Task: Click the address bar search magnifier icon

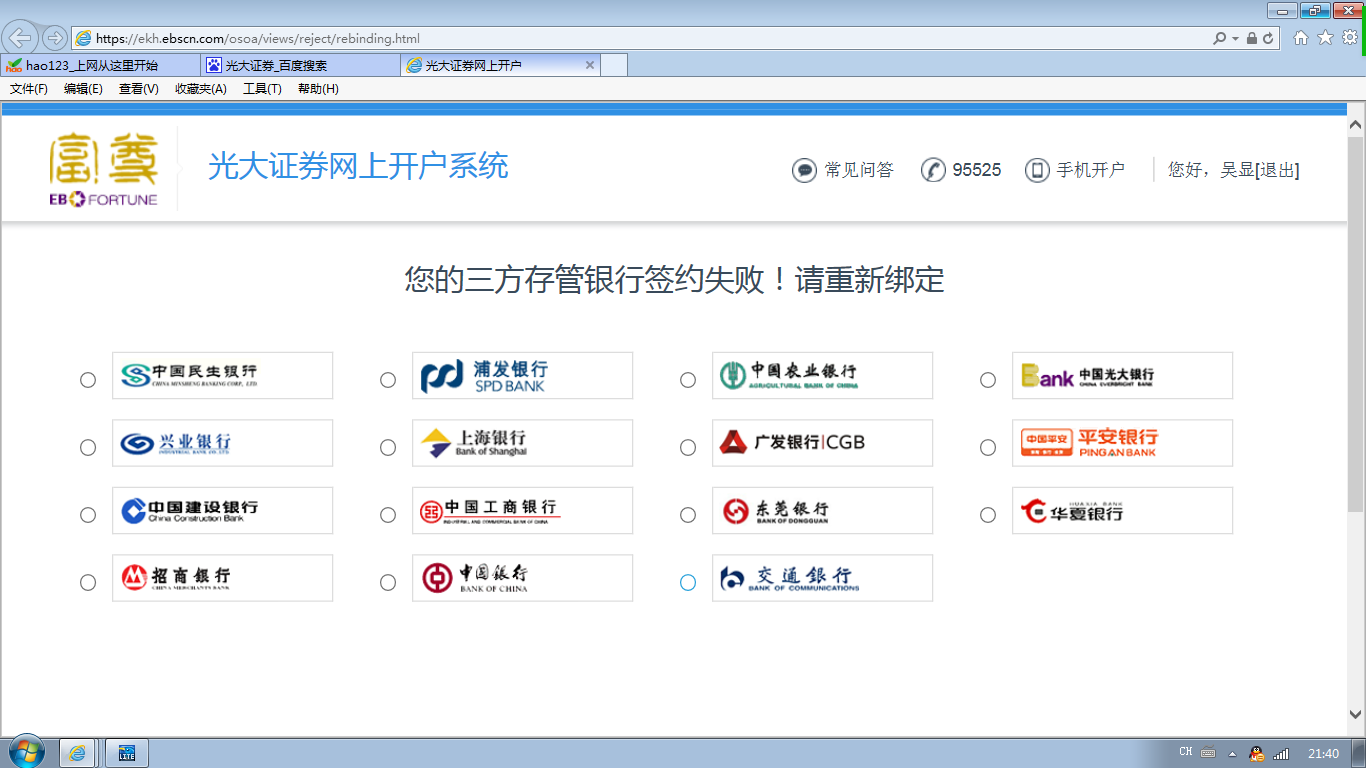Action: tap(1219, 38)
